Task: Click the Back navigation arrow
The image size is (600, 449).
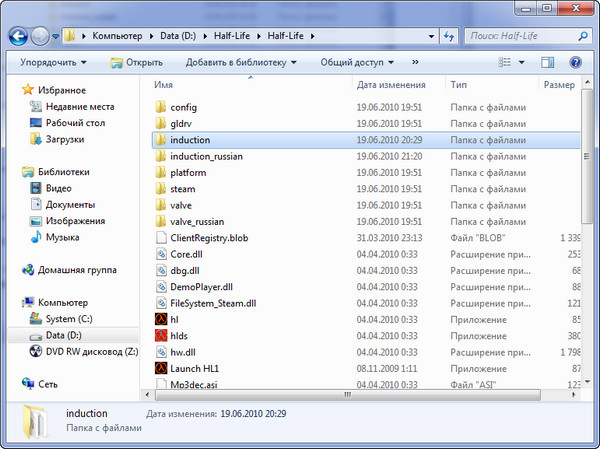Action: pyautogui.click(x=18, y=36)
